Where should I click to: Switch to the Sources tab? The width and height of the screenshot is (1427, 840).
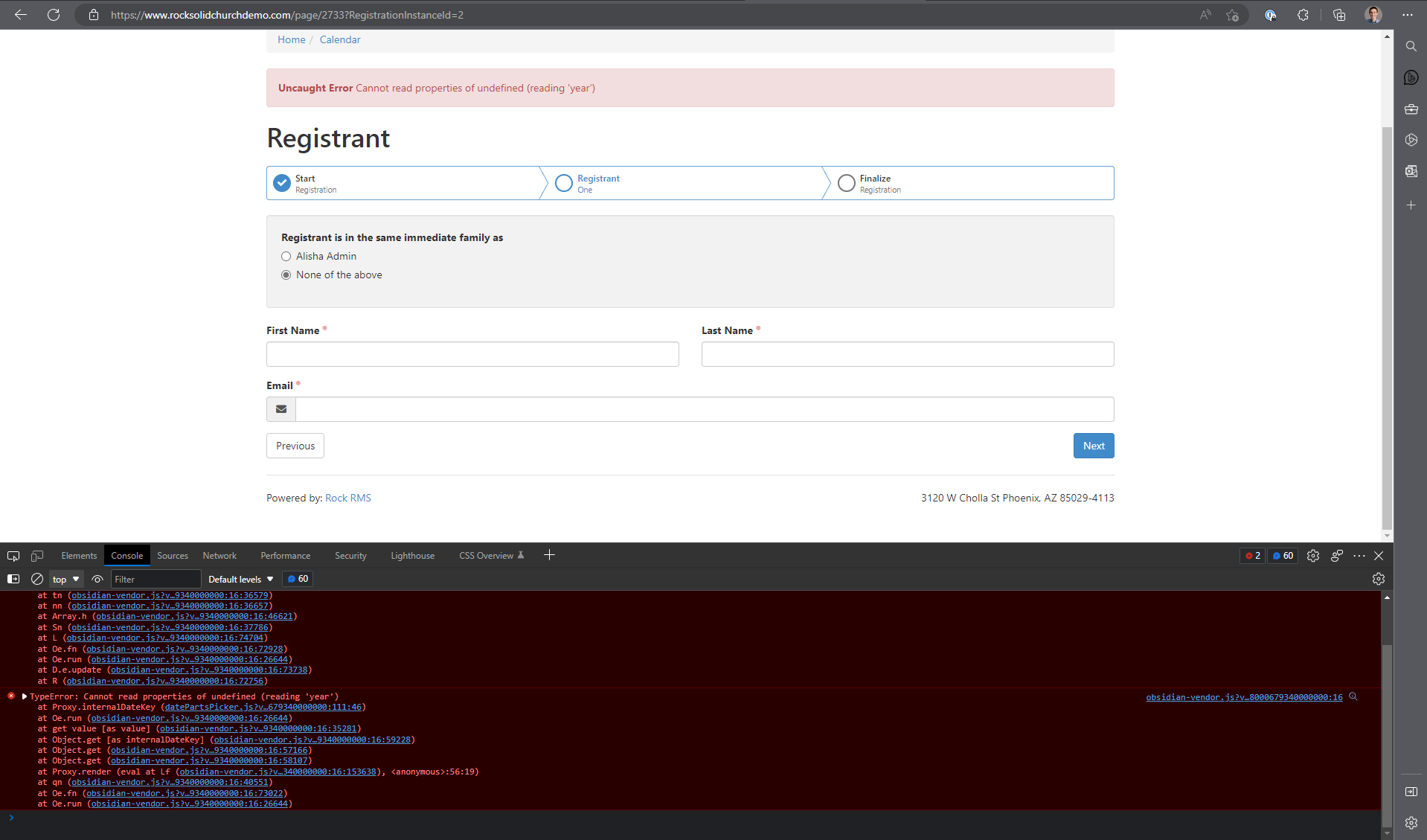[173, 556]
